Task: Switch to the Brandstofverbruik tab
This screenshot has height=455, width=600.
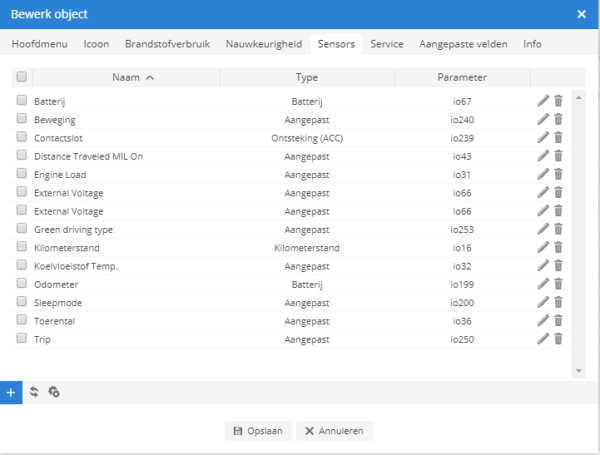Action: [x=168, y=44]
